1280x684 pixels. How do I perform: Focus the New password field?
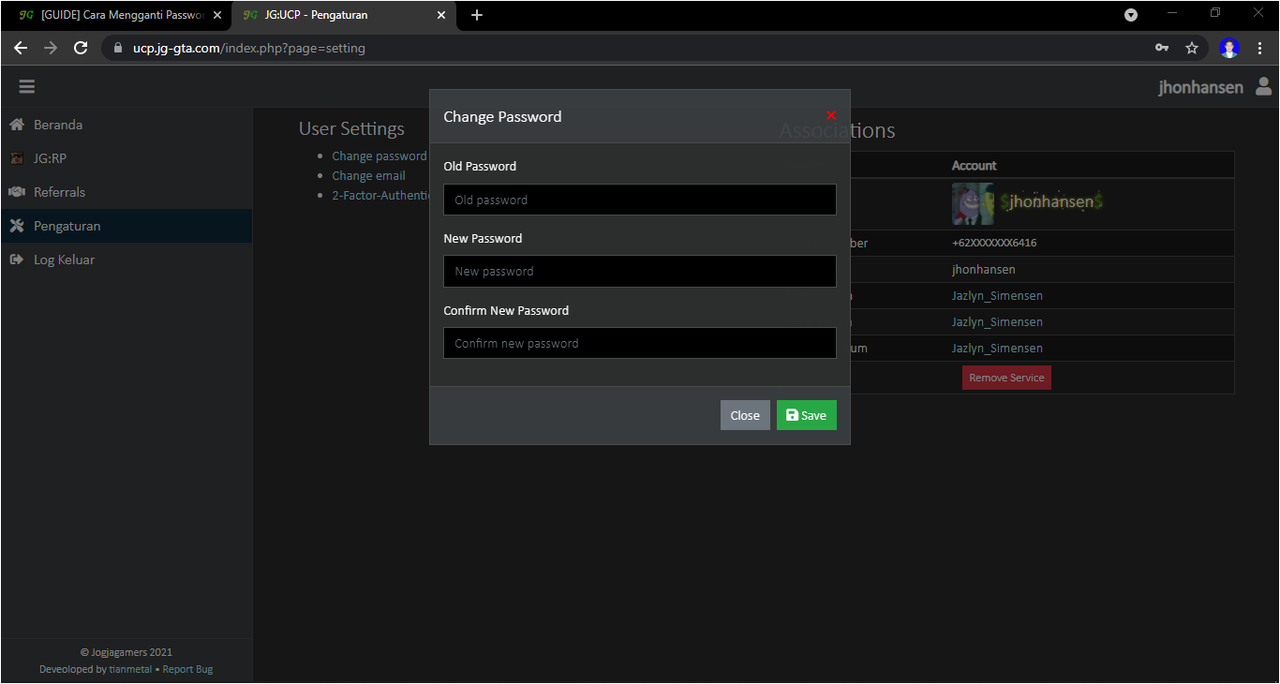tap(640, 271)
